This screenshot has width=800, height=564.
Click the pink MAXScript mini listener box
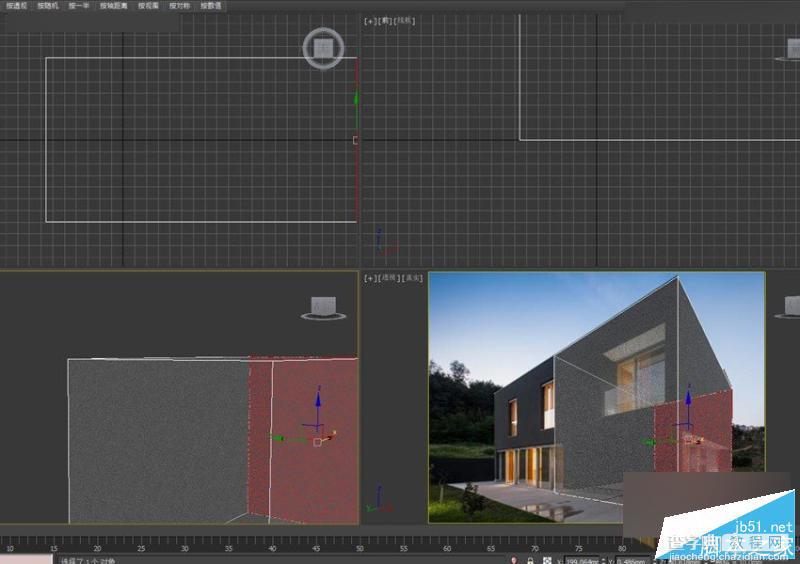point(26,559)
